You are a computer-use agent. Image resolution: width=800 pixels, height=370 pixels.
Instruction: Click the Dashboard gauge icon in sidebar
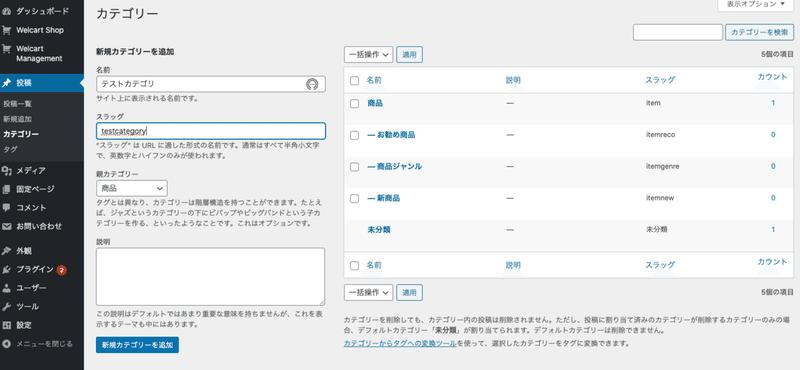(7, 11)
